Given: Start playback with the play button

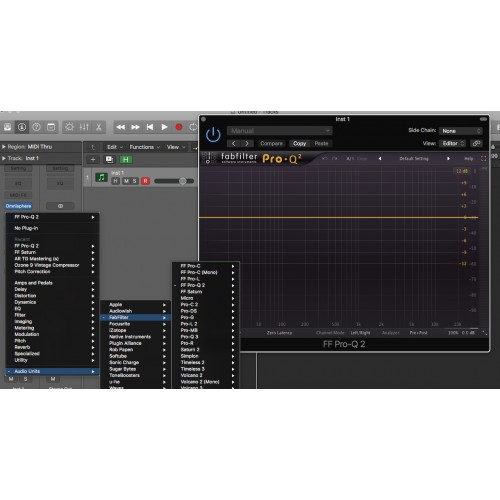Looking at the screenshot, I should click(164, 127).
